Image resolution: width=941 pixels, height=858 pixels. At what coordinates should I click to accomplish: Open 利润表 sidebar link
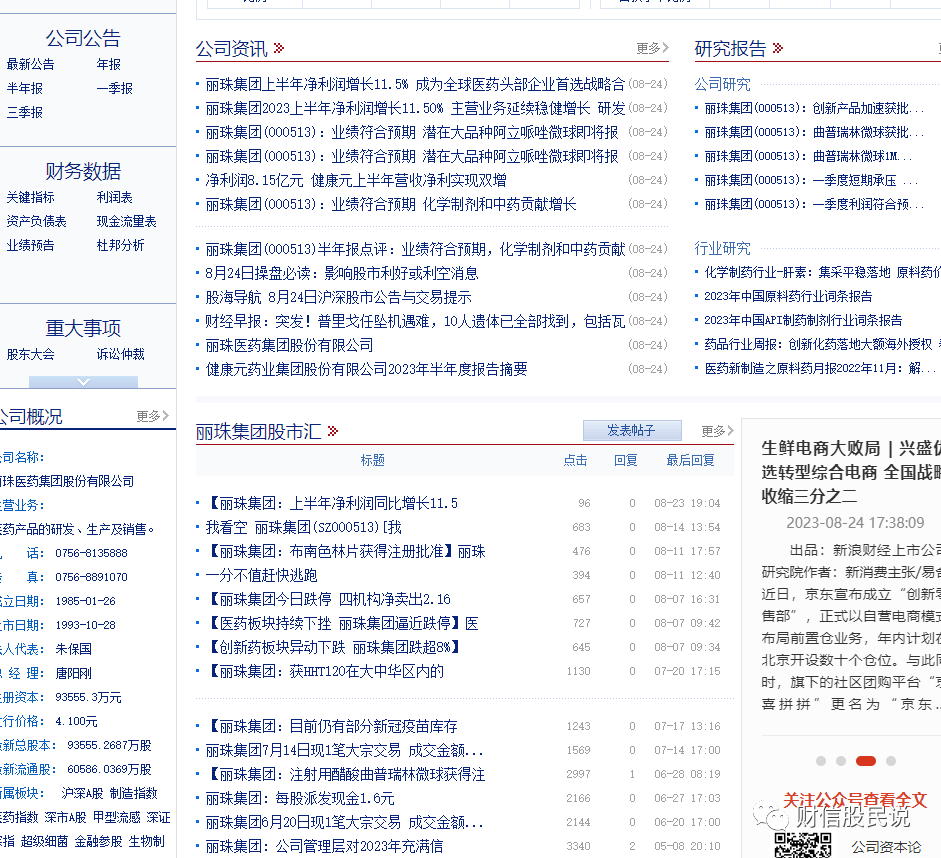click(115, 197)
